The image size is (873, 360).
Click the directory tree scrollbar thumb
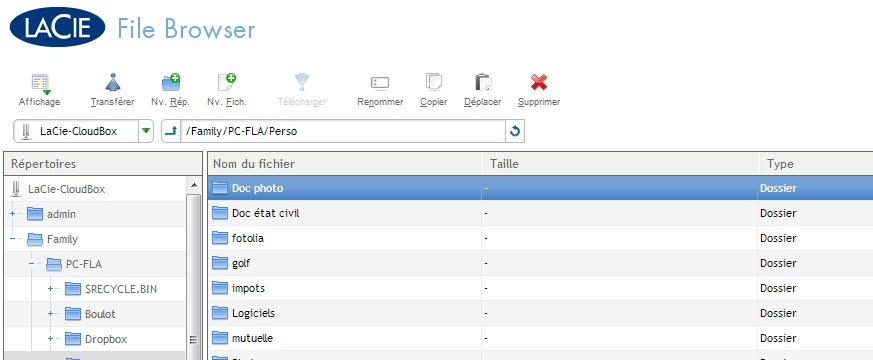194,278
